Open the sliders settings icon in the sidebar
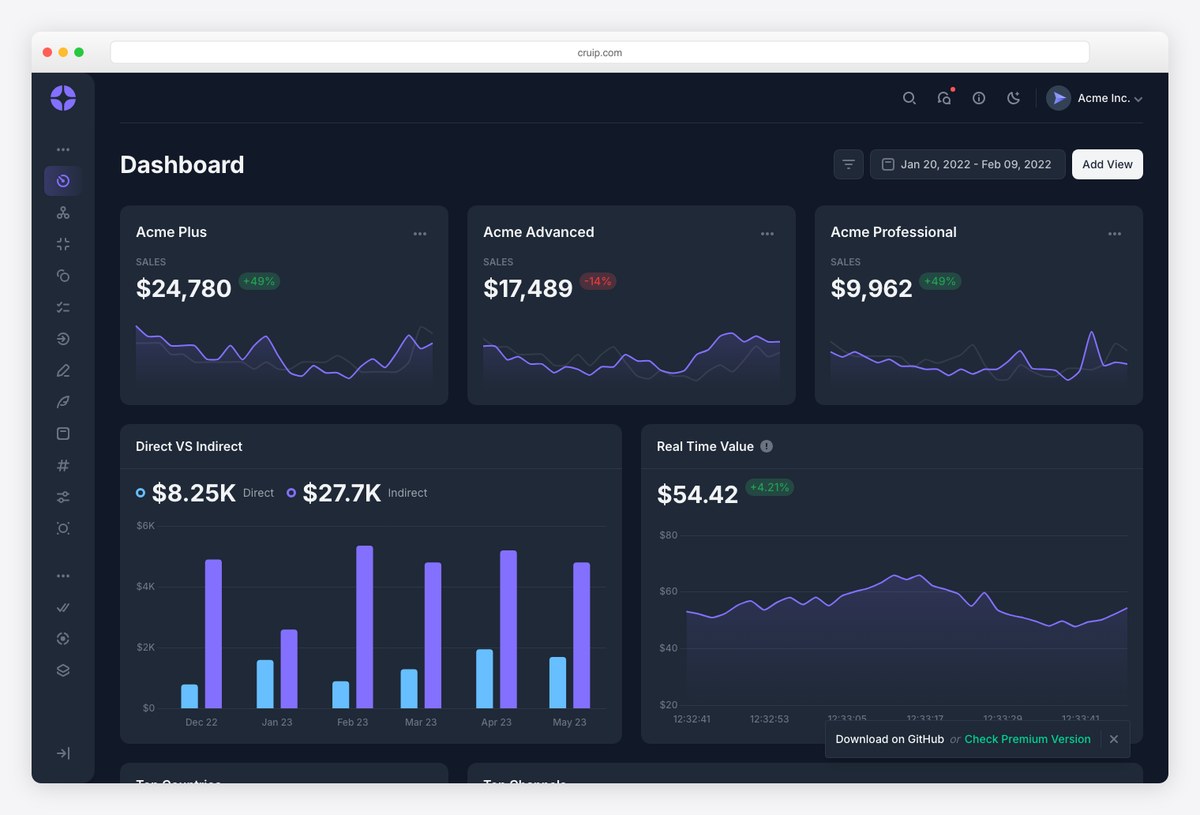 pos(63,497)
